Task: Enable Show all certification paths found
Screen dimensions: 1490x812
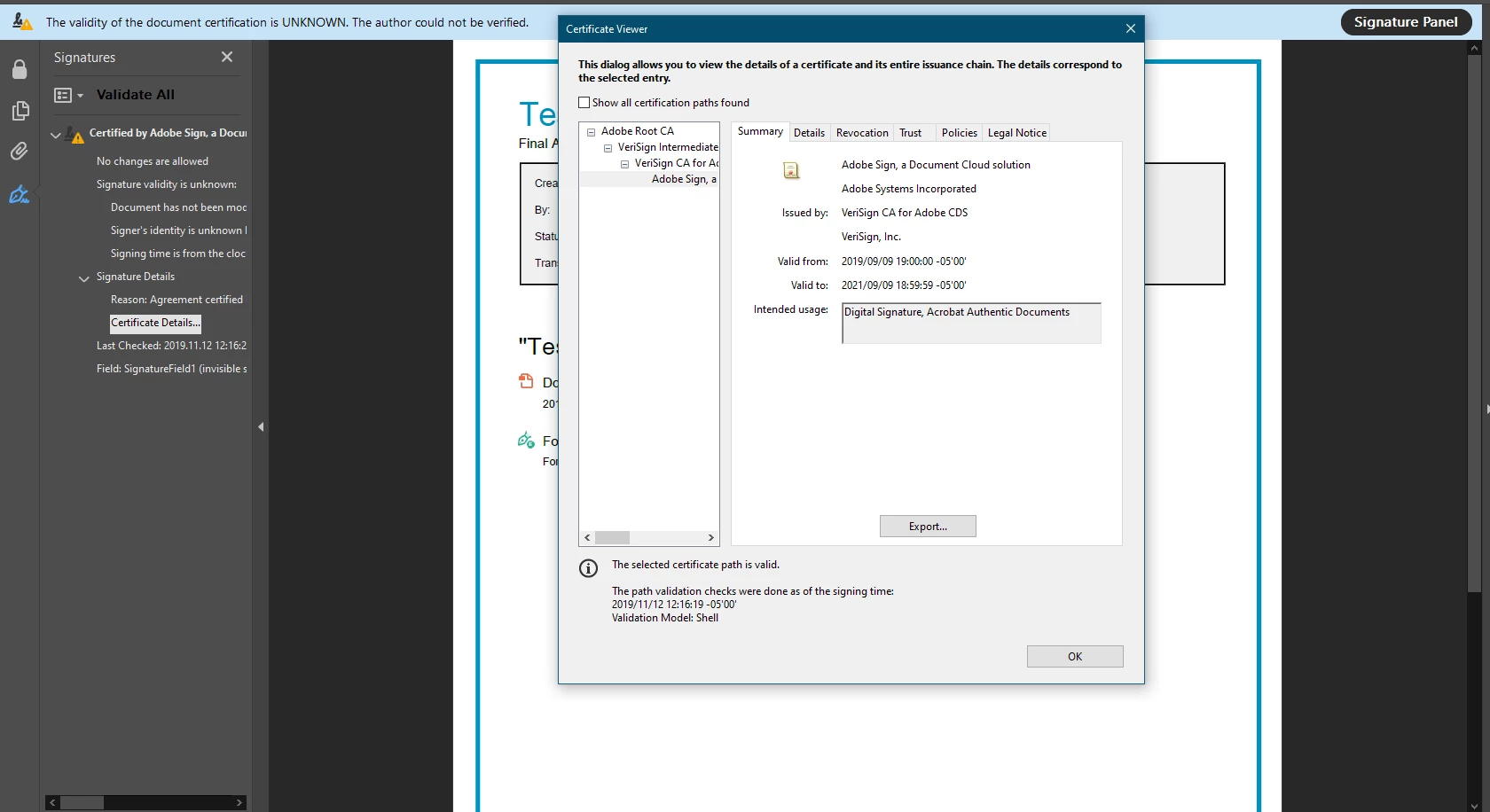Action: point(584,103)
